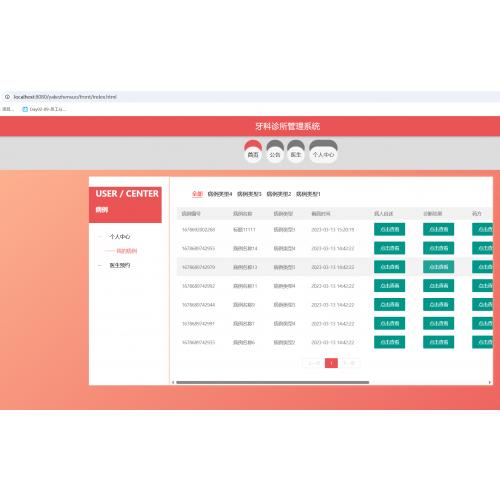500x500 pixels.
Task: Filter by 病例类型3 tab
Action: [249, 194]
